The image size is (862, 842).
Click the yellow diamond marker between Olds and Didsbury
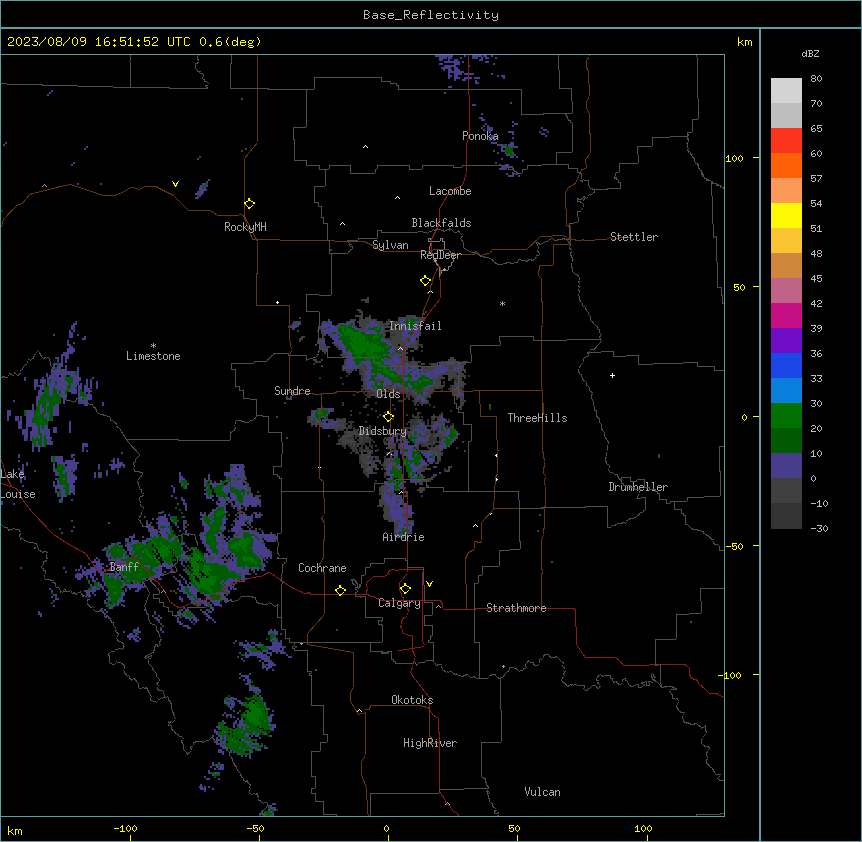pyautogui.click(x=389, y=417)
